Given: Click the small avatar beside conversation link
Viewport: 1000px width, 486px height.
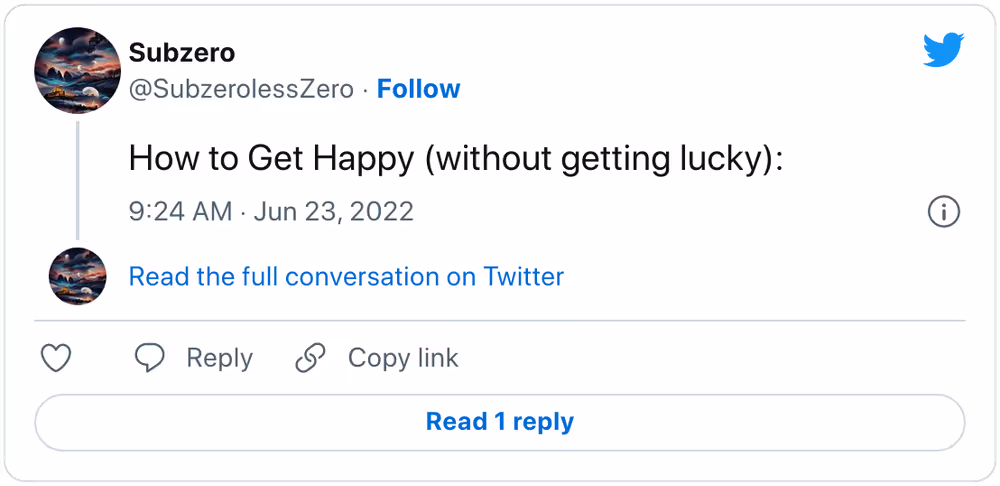Looking at the screenshot, I should [x=78, y=276].
